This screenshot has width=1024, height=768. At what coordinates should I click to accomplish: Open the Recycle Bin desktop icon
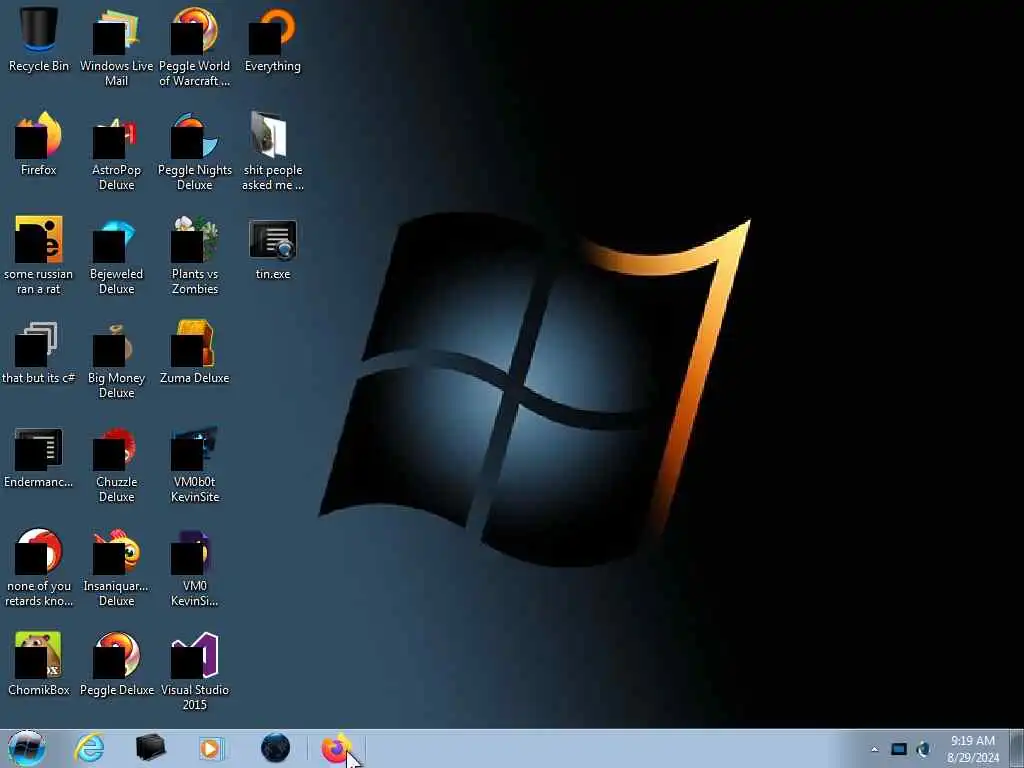(x=39, y=39)
